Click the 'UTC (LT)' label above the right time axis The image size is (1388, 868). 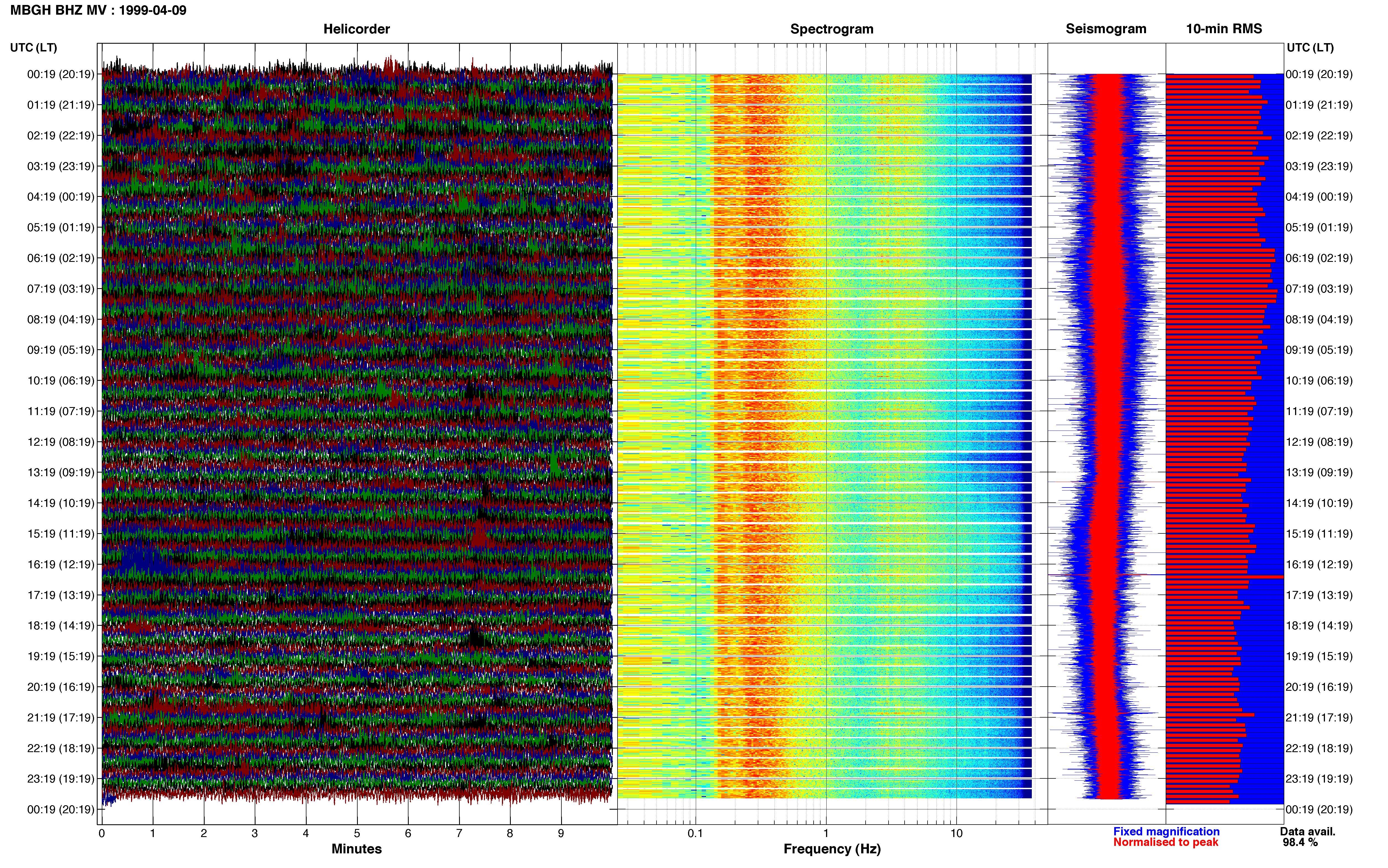(x=1311, y=48)
